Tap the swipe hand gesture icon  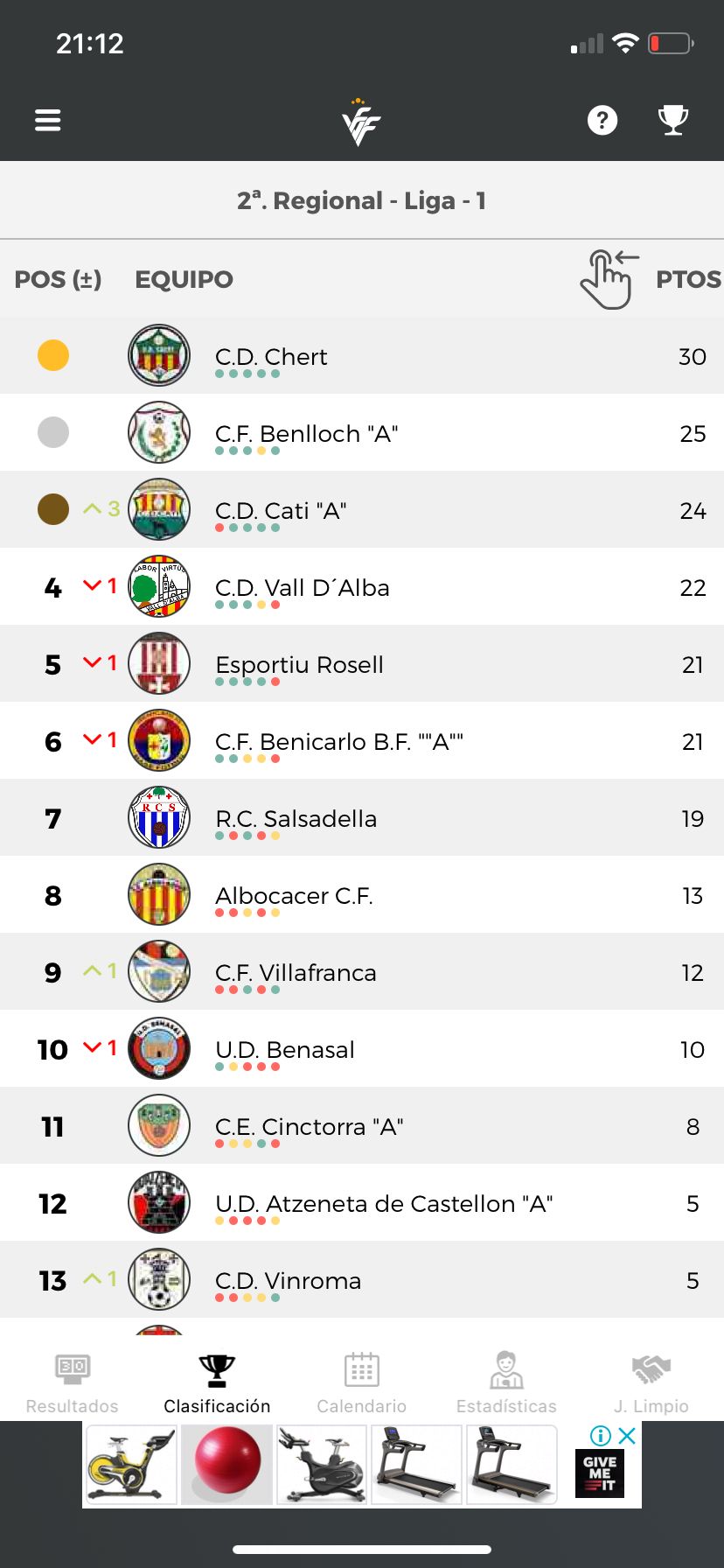point(609,279)
